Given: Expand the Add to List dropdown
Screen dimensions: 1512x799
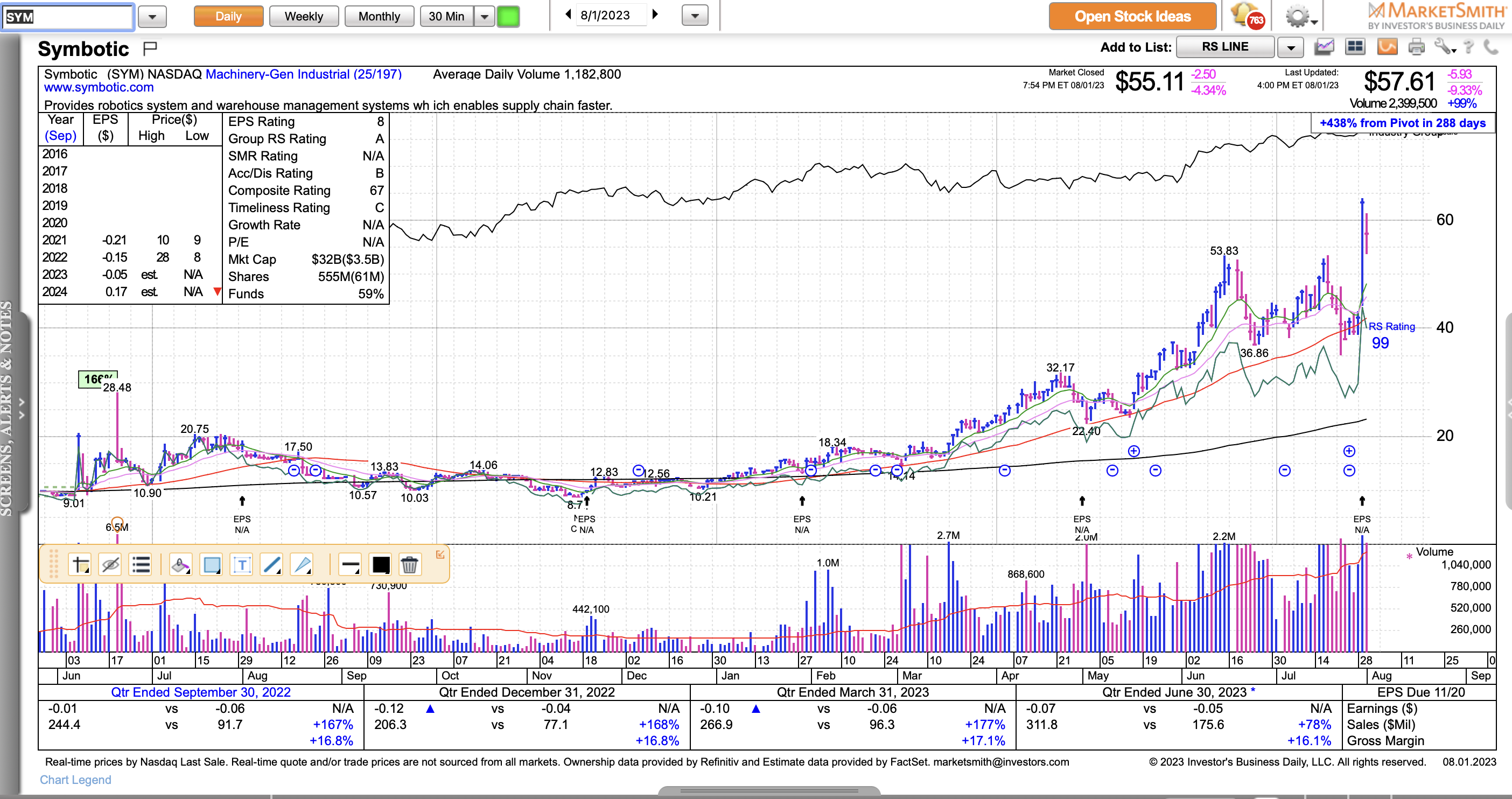Looking at the screenshot, I should [1290, 47].
